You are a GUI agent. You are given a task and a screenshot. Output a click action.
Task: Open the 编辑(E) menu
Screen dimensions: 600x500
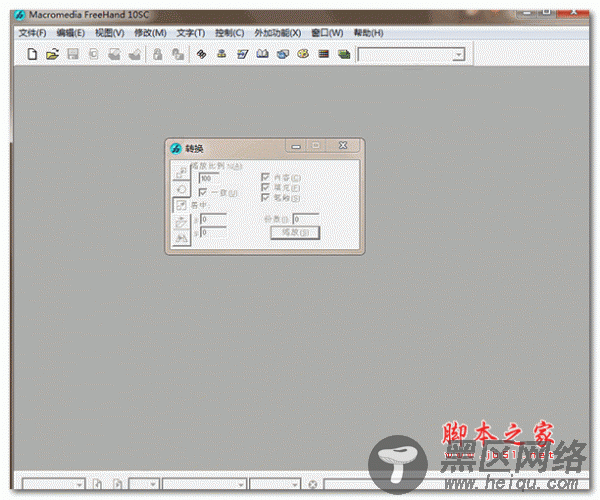pos(71,33)
